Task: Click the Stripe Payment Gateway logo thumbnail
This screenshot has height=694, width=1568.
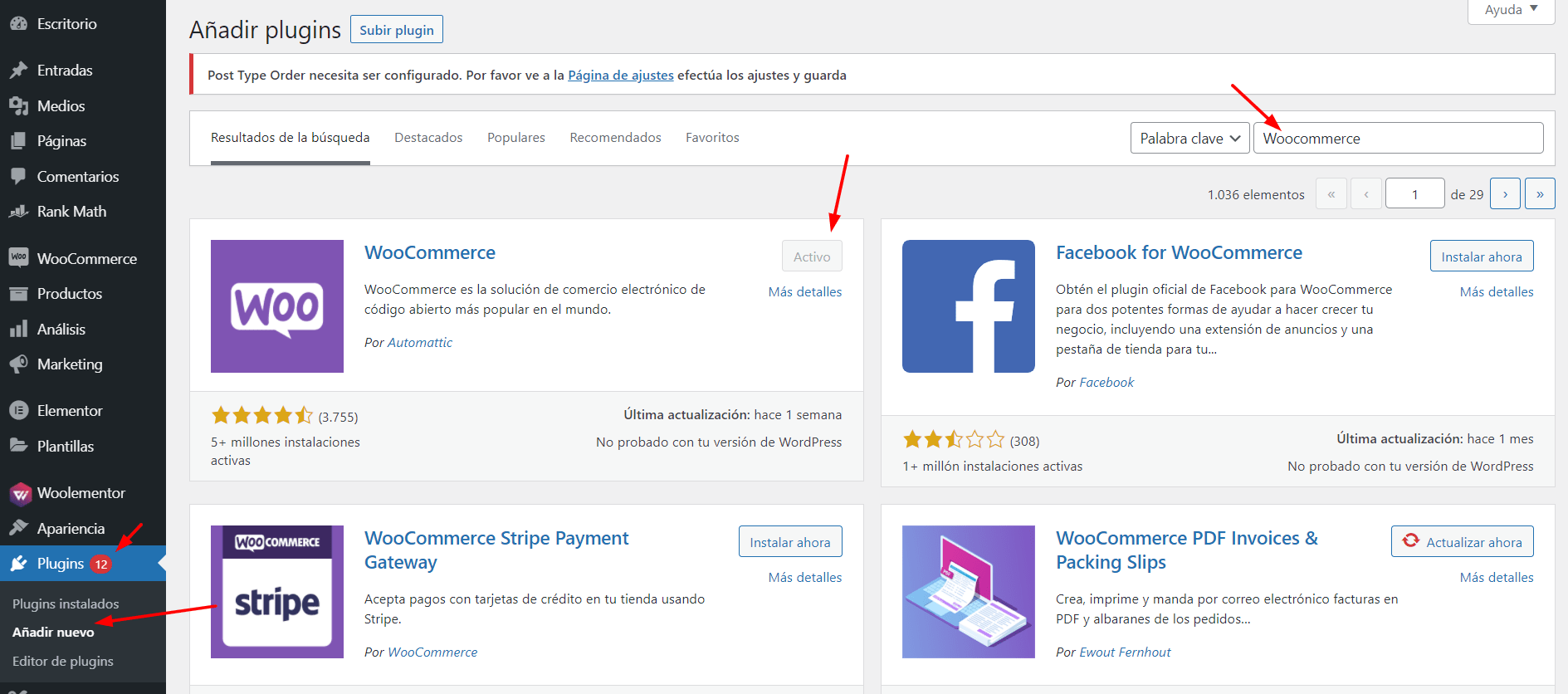Action: (277, 592)
